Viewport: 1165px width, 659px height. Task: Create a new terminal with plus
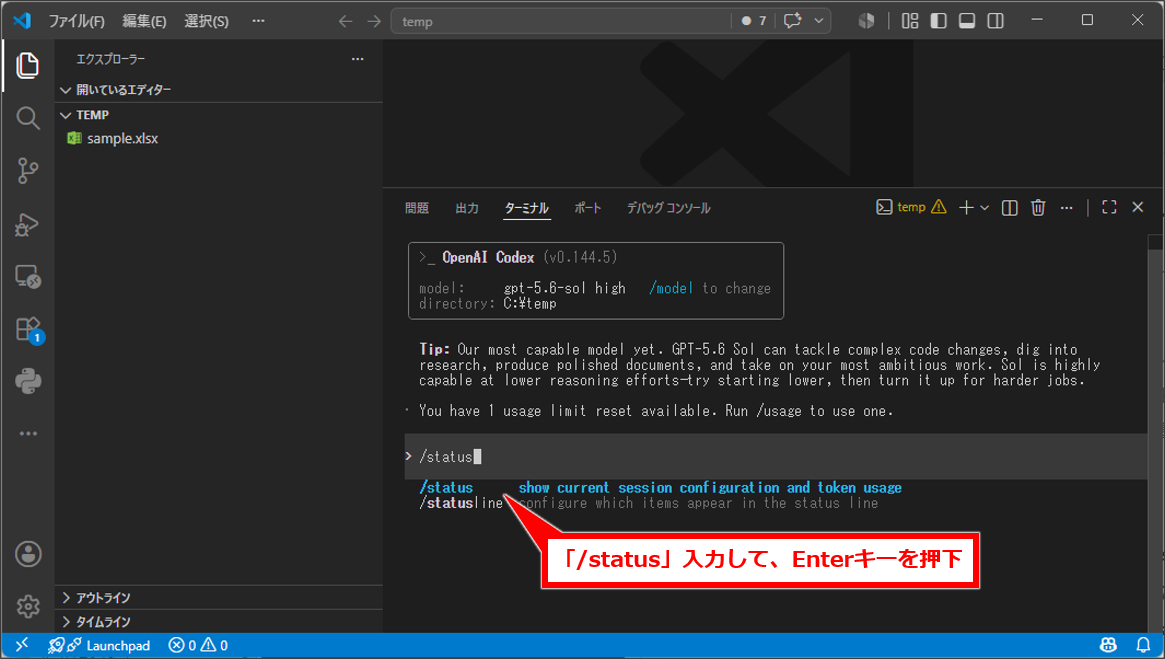pos(966,208)
